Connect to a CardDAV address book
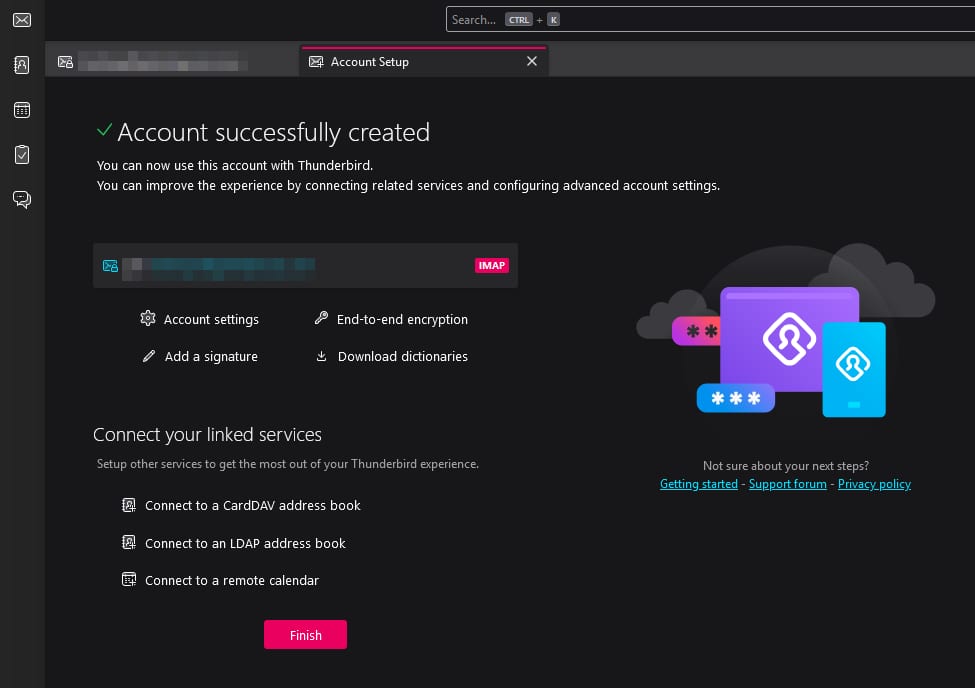This screenshot has width=975, height=688. pyautogui.click(x=252, y=506)
